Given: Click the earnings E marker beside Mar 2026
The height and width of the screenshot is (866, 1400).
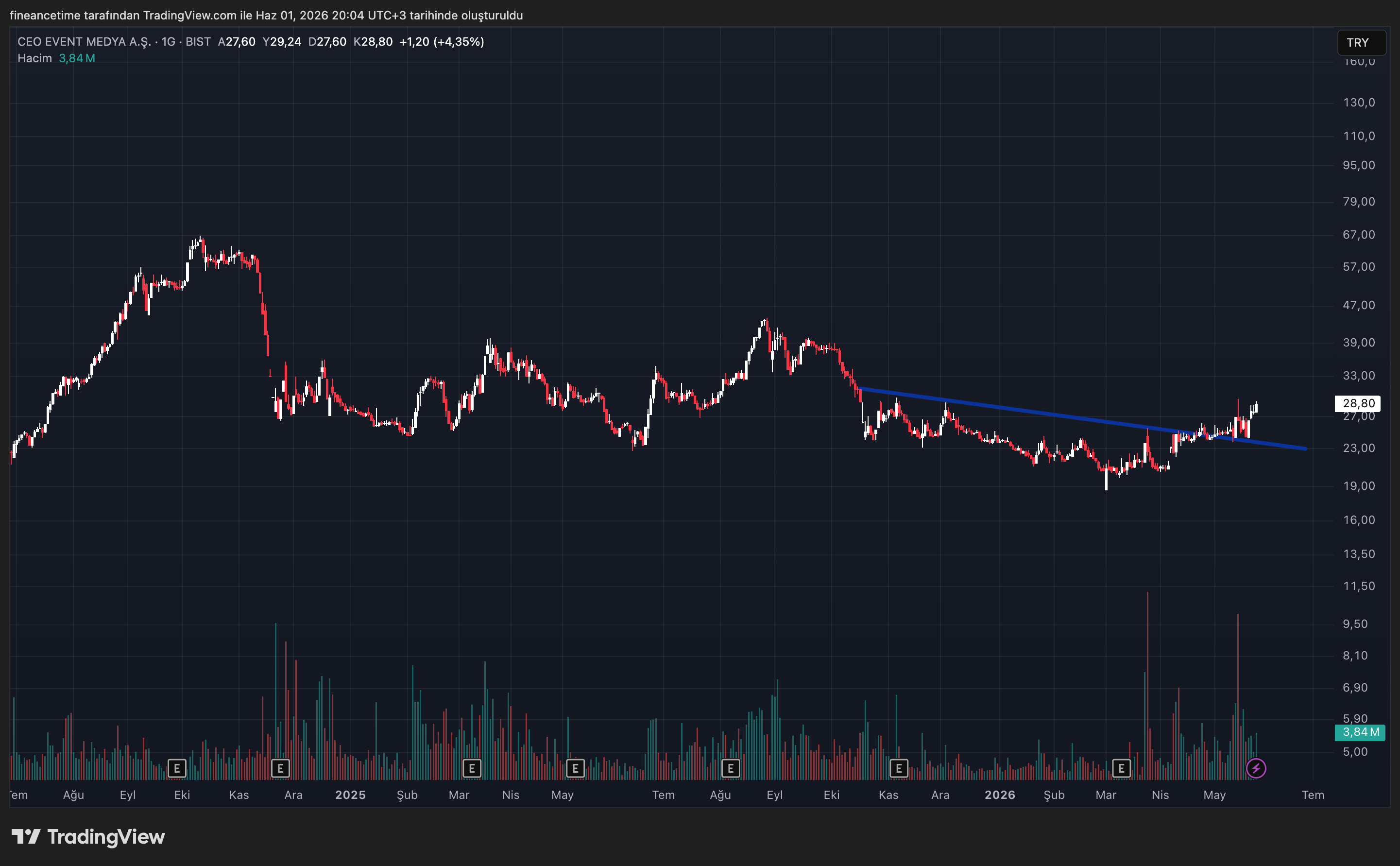Looking at the screenshot, I should pyautogui.click(x=1121, y=768).
